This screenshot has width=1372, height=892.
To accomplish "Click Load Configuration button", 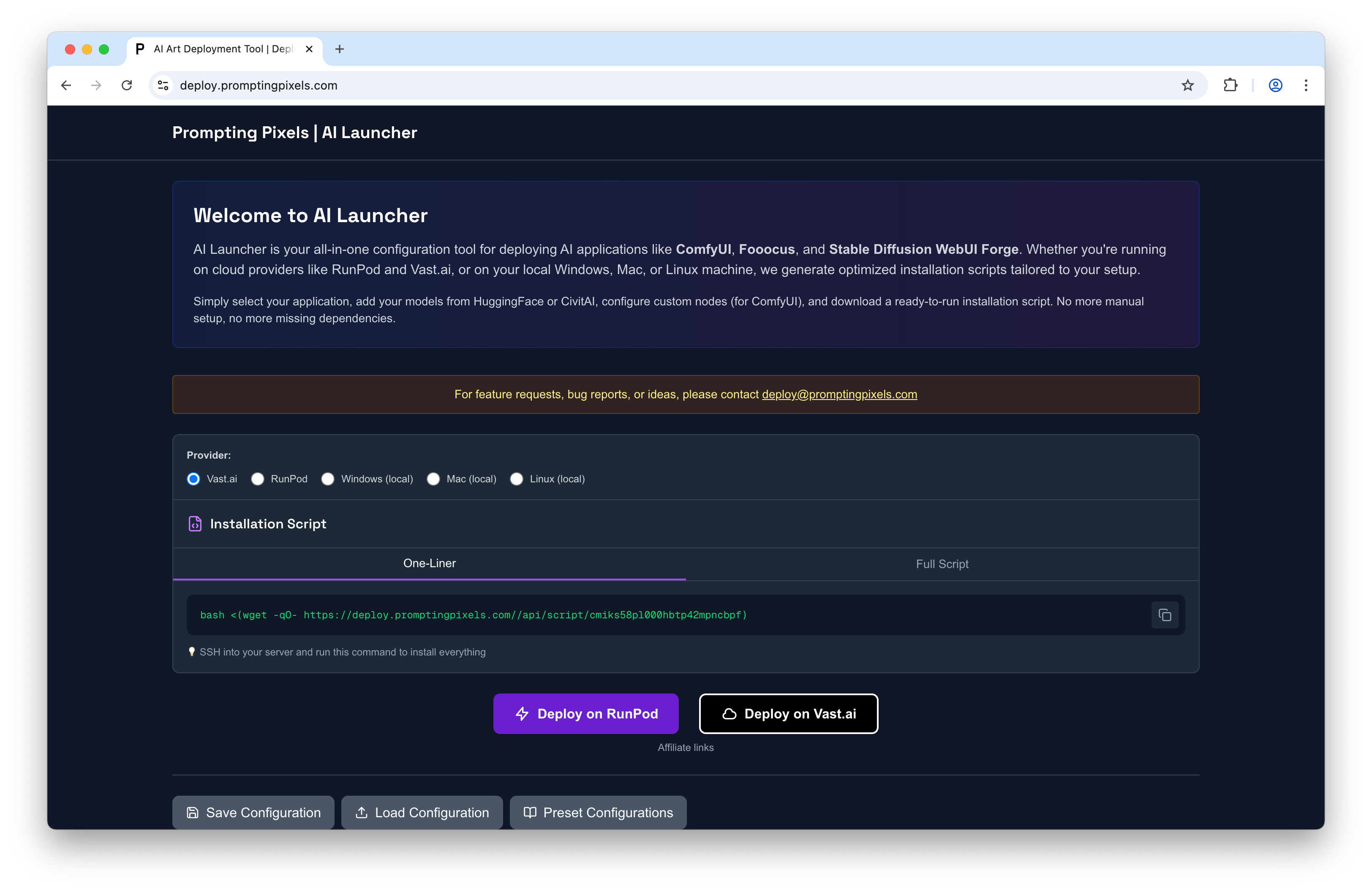I will click(422, 813).
